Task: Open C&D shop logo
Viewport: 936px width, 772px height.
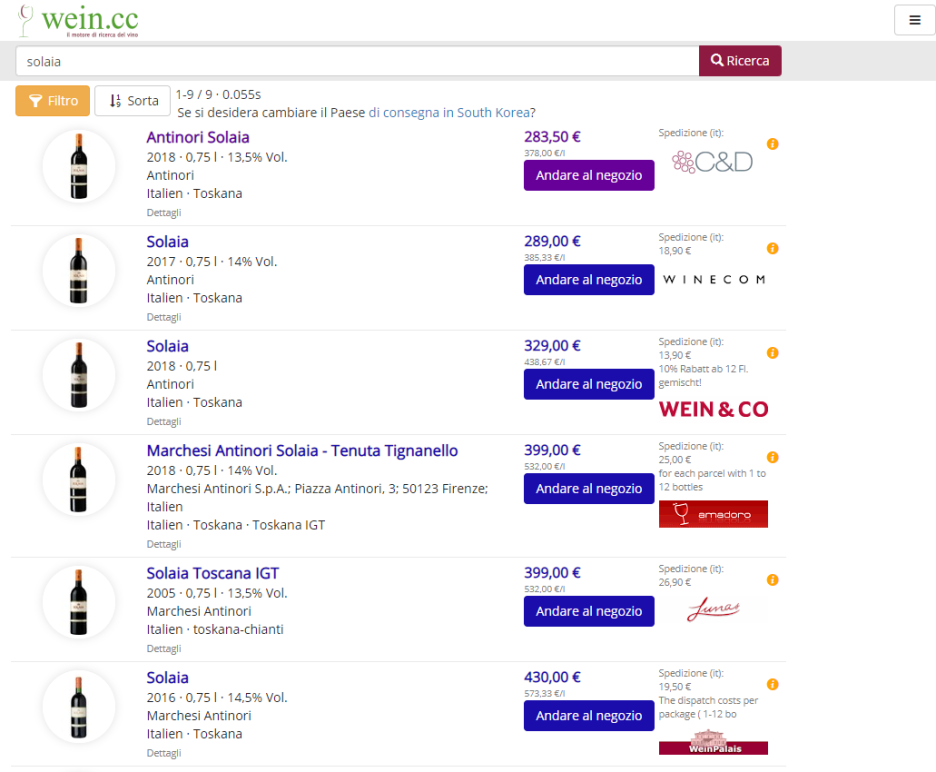Action: click(x=712, y=162)
